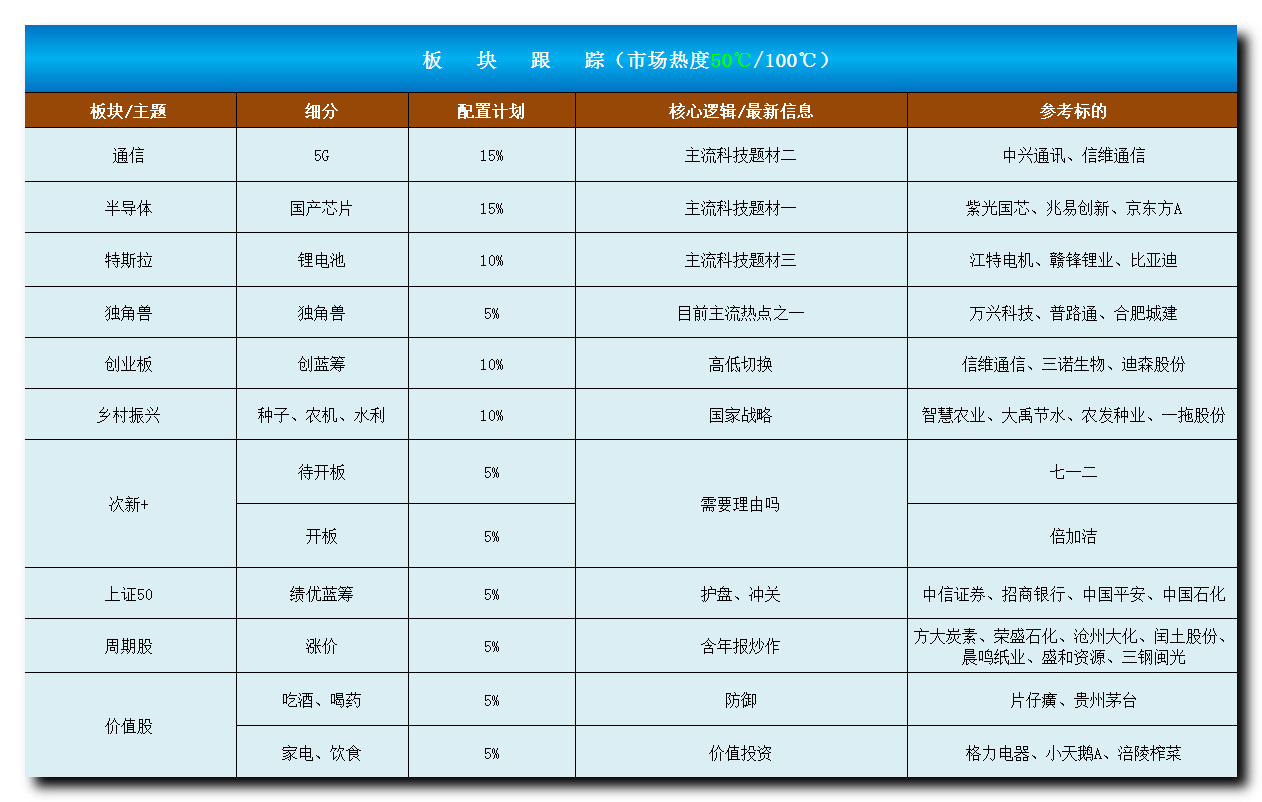Click the 5% allocation in the 独角兽 row
This screenshot has height=802, width=1262.
(x=491, y=313)
